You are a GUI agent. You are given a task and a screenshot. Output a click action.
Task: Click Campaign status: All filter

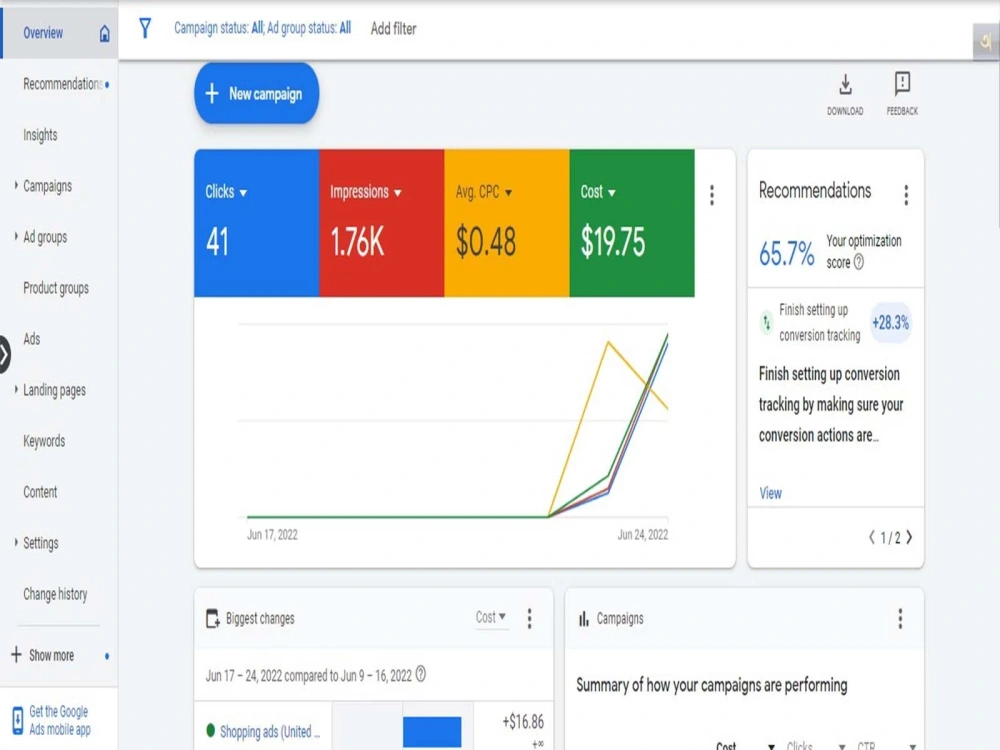tap(219, 28)
